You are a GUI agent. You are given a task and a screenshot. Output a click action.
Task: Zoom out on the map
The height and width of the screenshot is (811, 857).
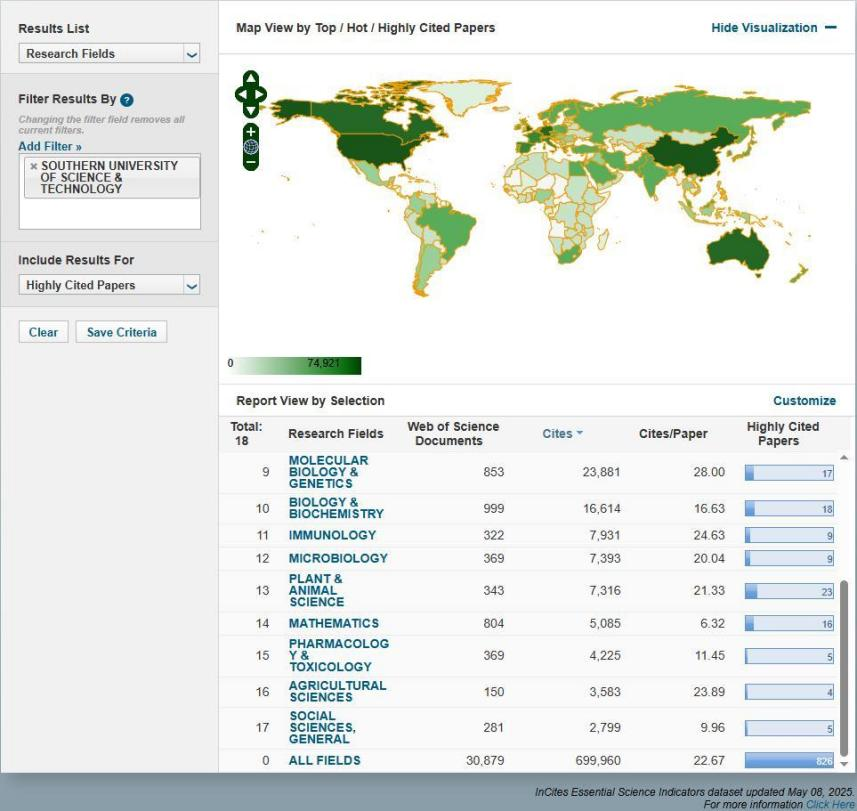251,161
